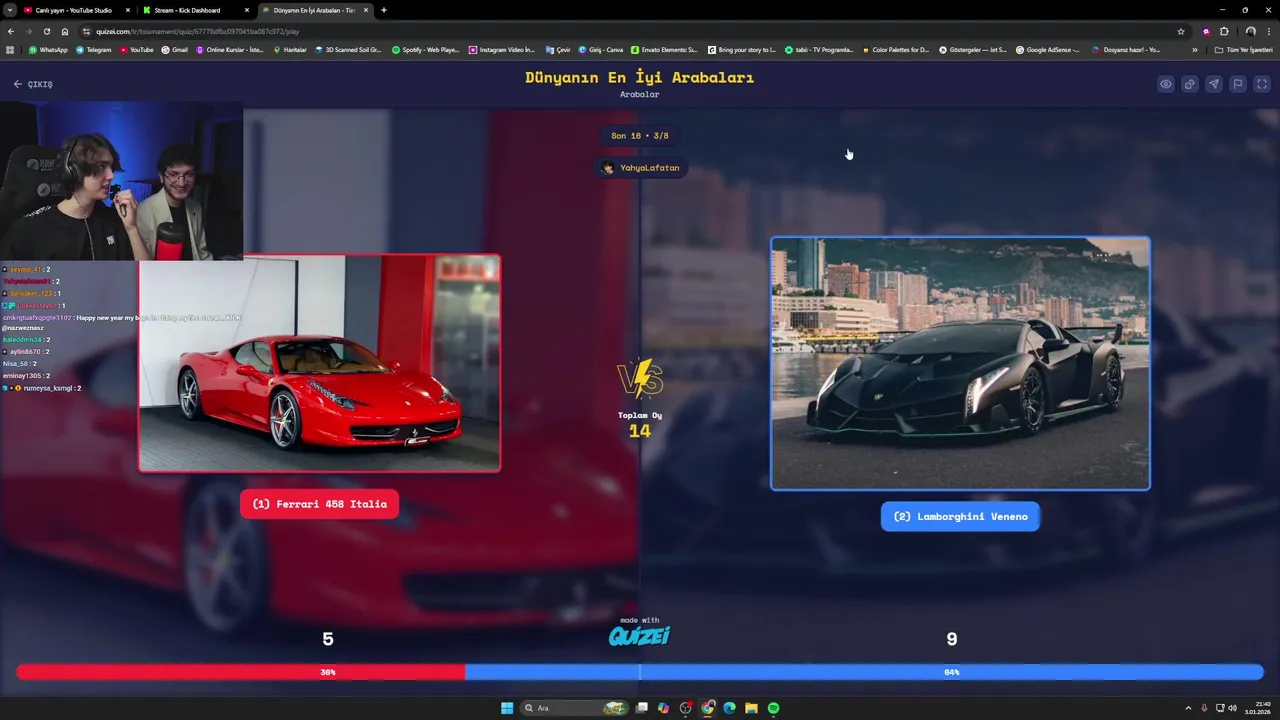
Task: Open Spotify from the taskbar
Action: [773, 708]
